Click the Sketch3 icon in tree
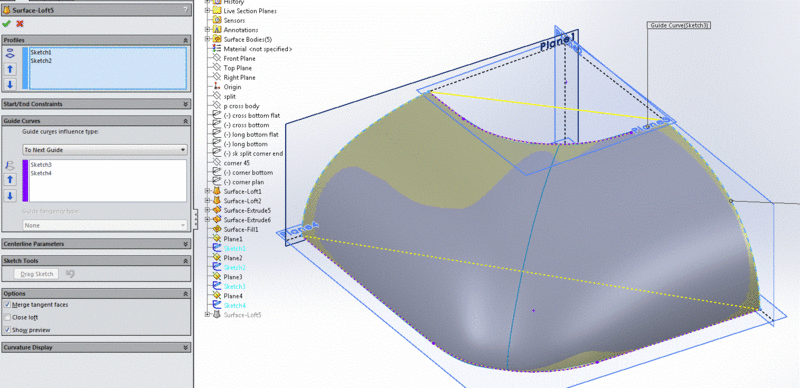The image size is (800, 388). click(x=216, y=286)
